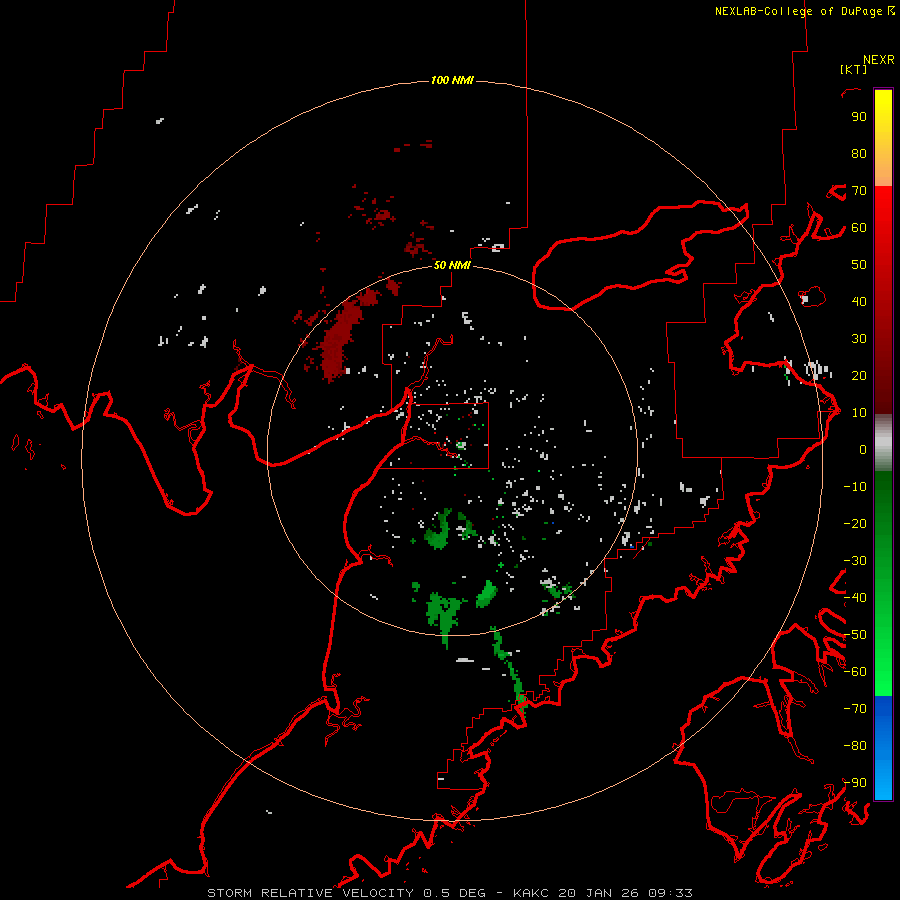Click the 50 value on the velocity scale
The width and height of the screenshot is (900, 900).
point(859,265)
